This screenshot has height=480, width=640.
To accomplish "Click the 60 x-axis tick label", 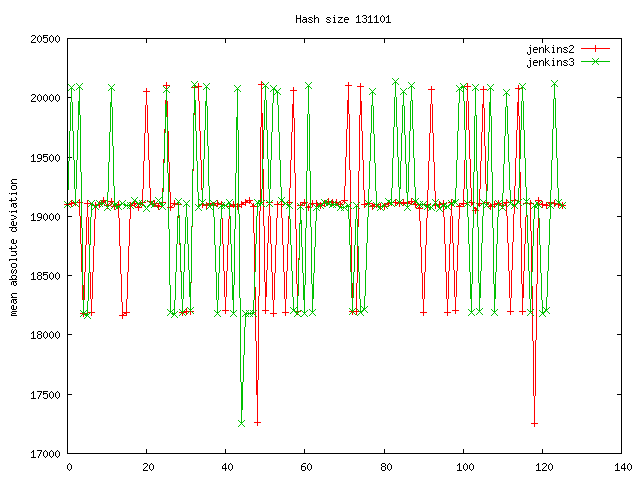I will coord(307,467).
